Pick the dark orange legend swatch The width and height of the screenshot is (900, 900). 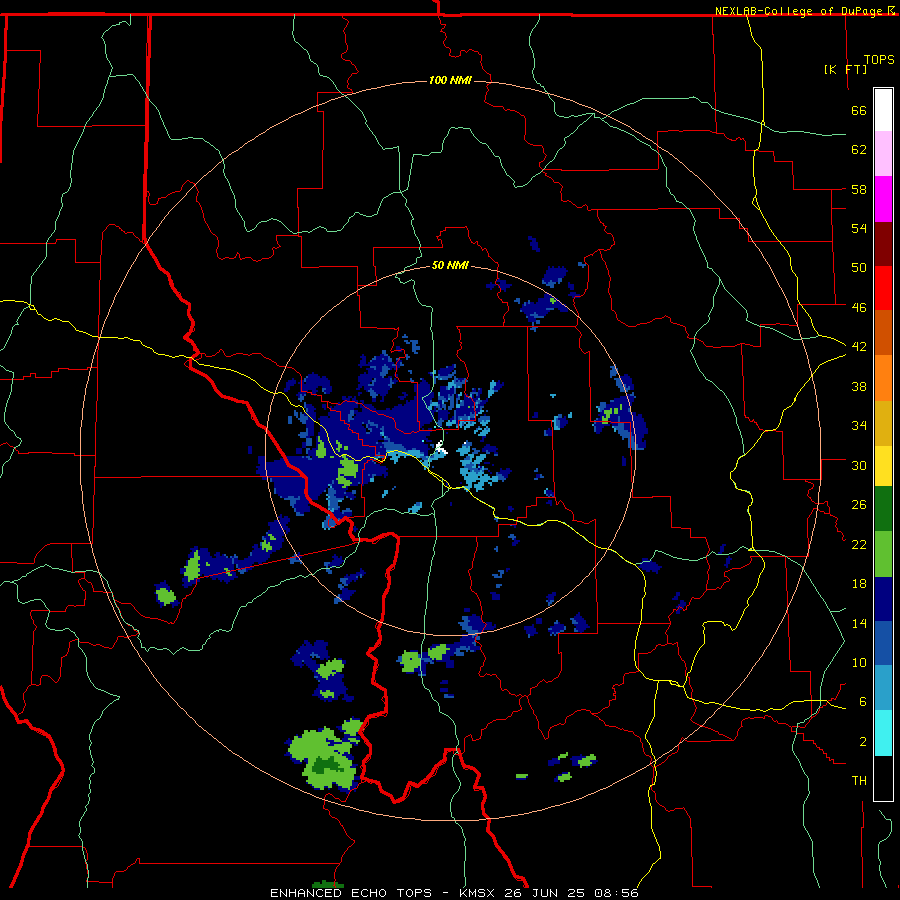883,332
